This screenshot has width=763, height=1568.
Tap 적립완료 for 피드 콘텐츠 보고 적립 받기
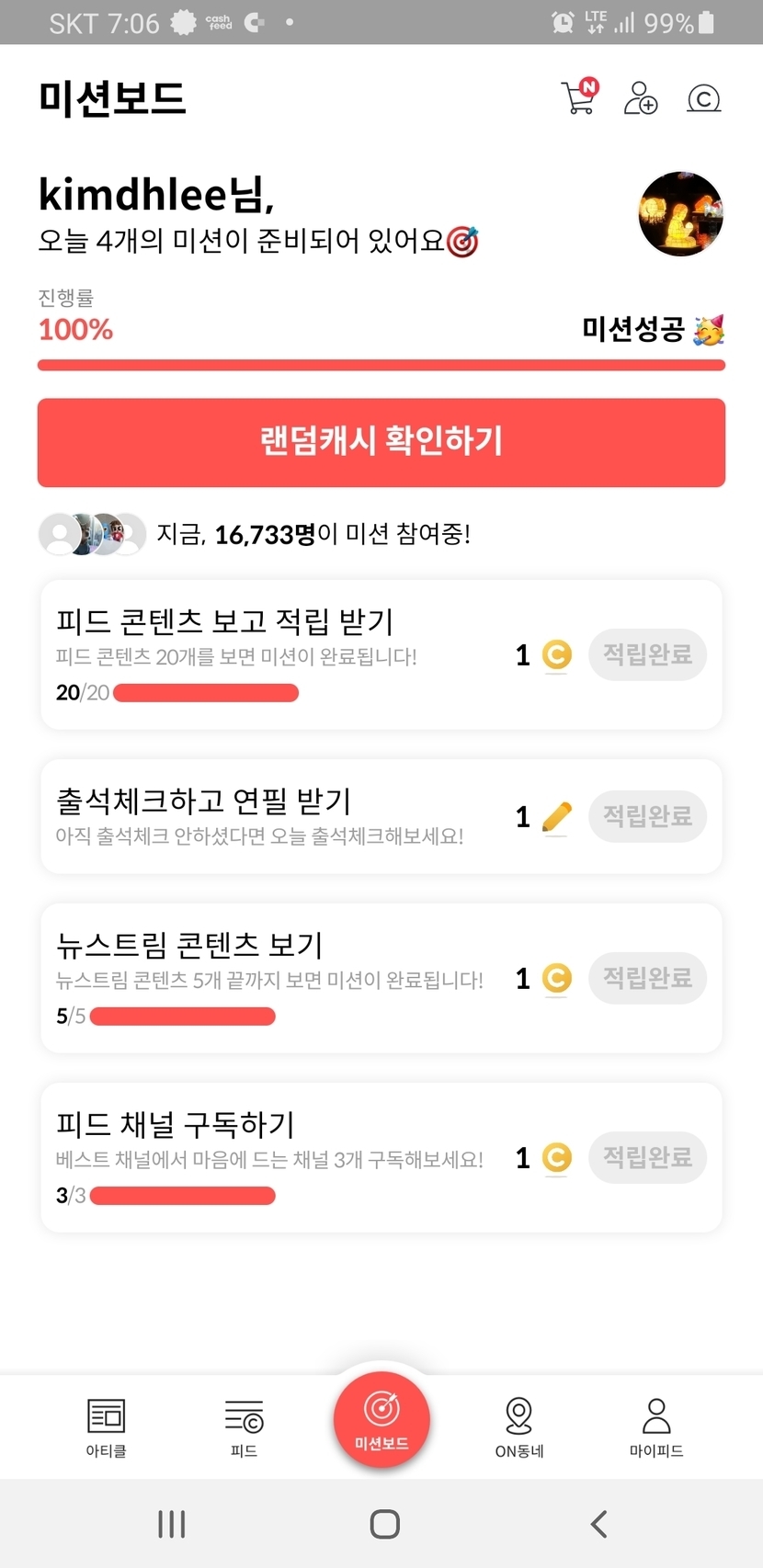pyautogui.click(x=647, y=654)
